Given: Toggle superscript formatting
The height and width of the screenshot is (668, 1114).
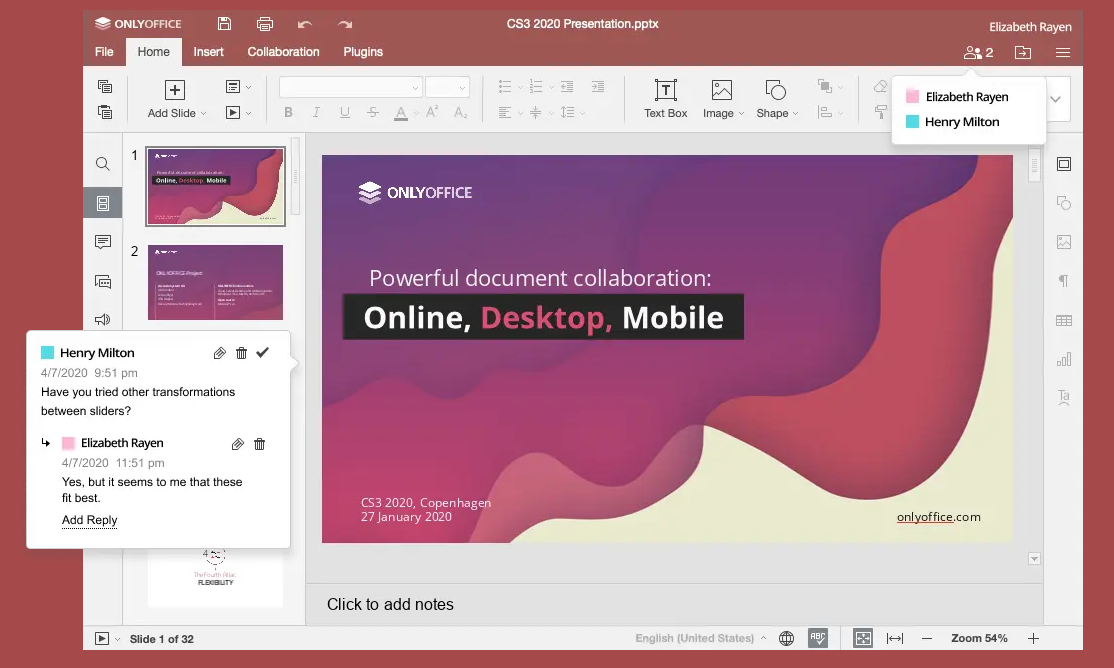Looking at the screenshot, I should pyautogui.click(x=432, y=112).
